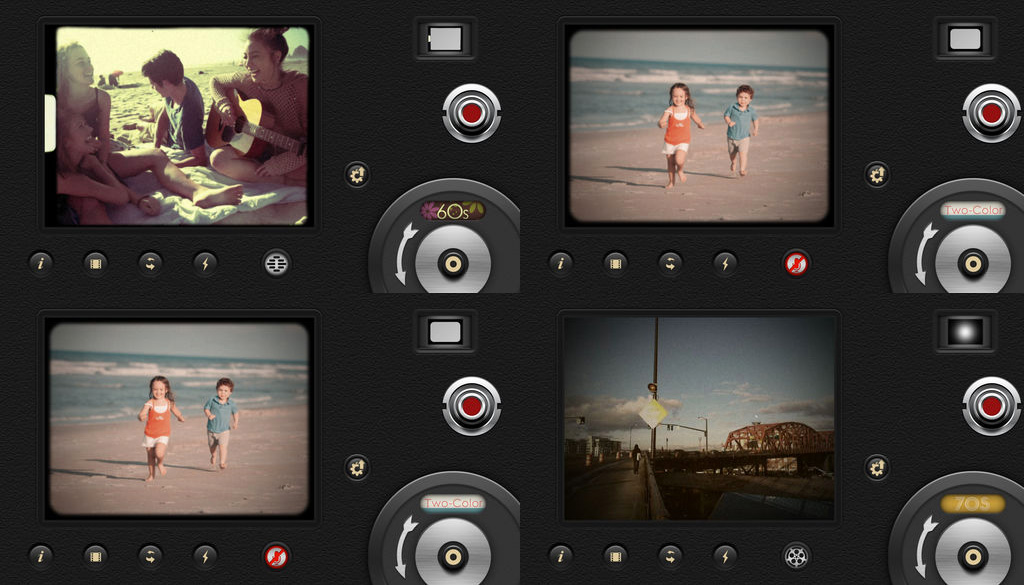Image resolution: width=1024 pixels, height=585 pixels.
Task: Switch camera in the 60s panel
Action: (150, 263)
